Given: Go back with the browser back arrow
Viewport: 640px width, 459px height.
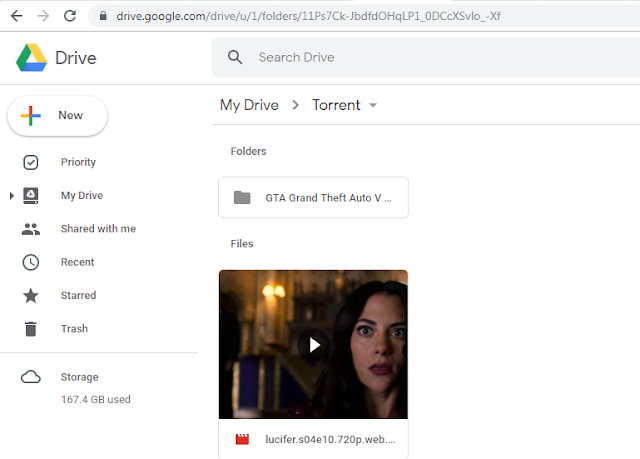Looking at the screenshot, I should coord(17,16).
